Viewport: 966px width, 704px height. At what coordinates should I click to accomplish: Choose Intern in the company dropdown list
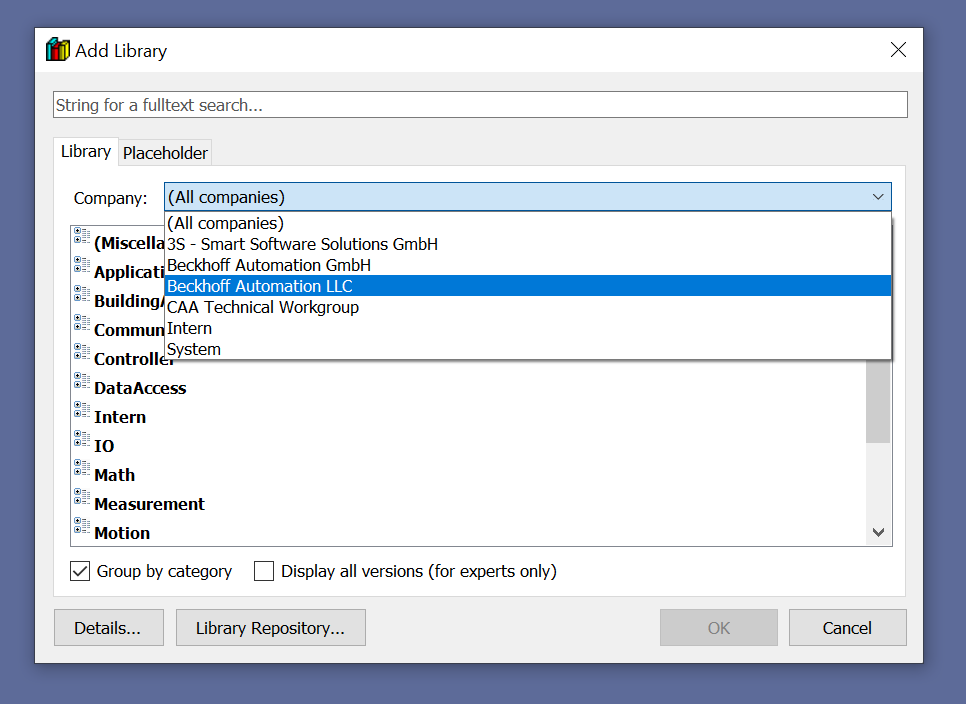pos(528,328)
